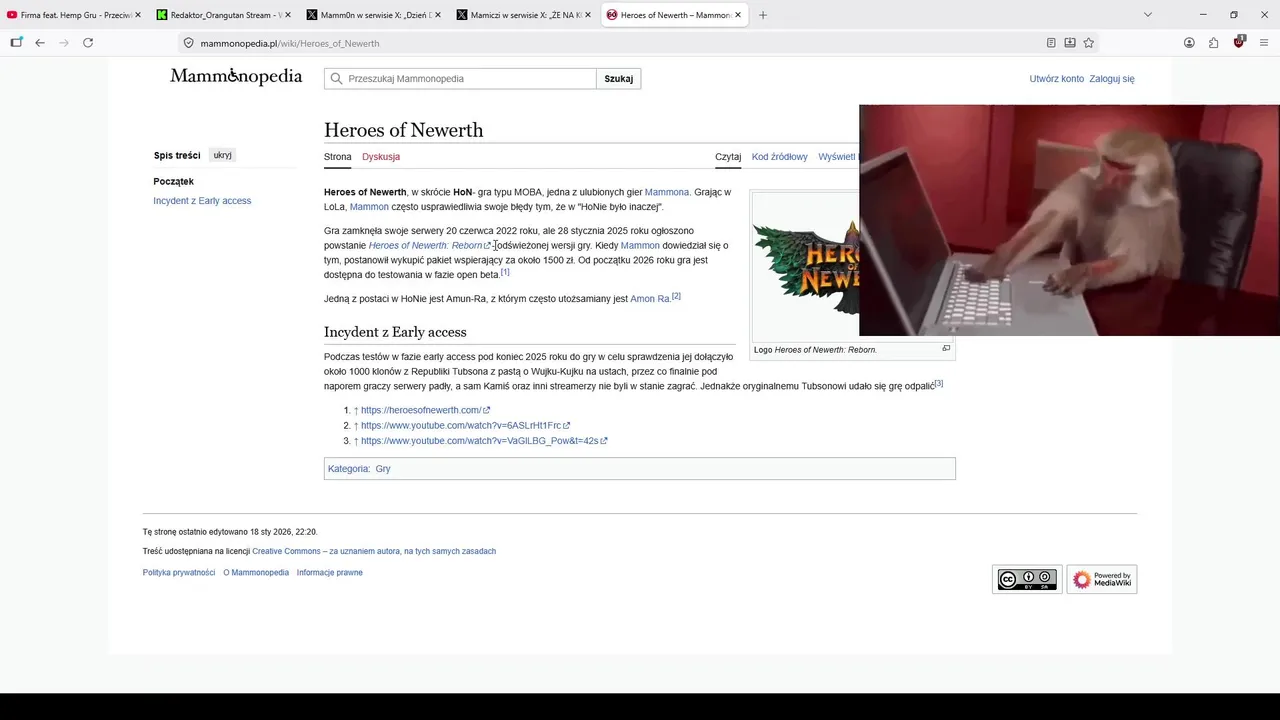Open the Zaloguj się link
This screenshot has width=1280, height=720.
(1112, 79)
